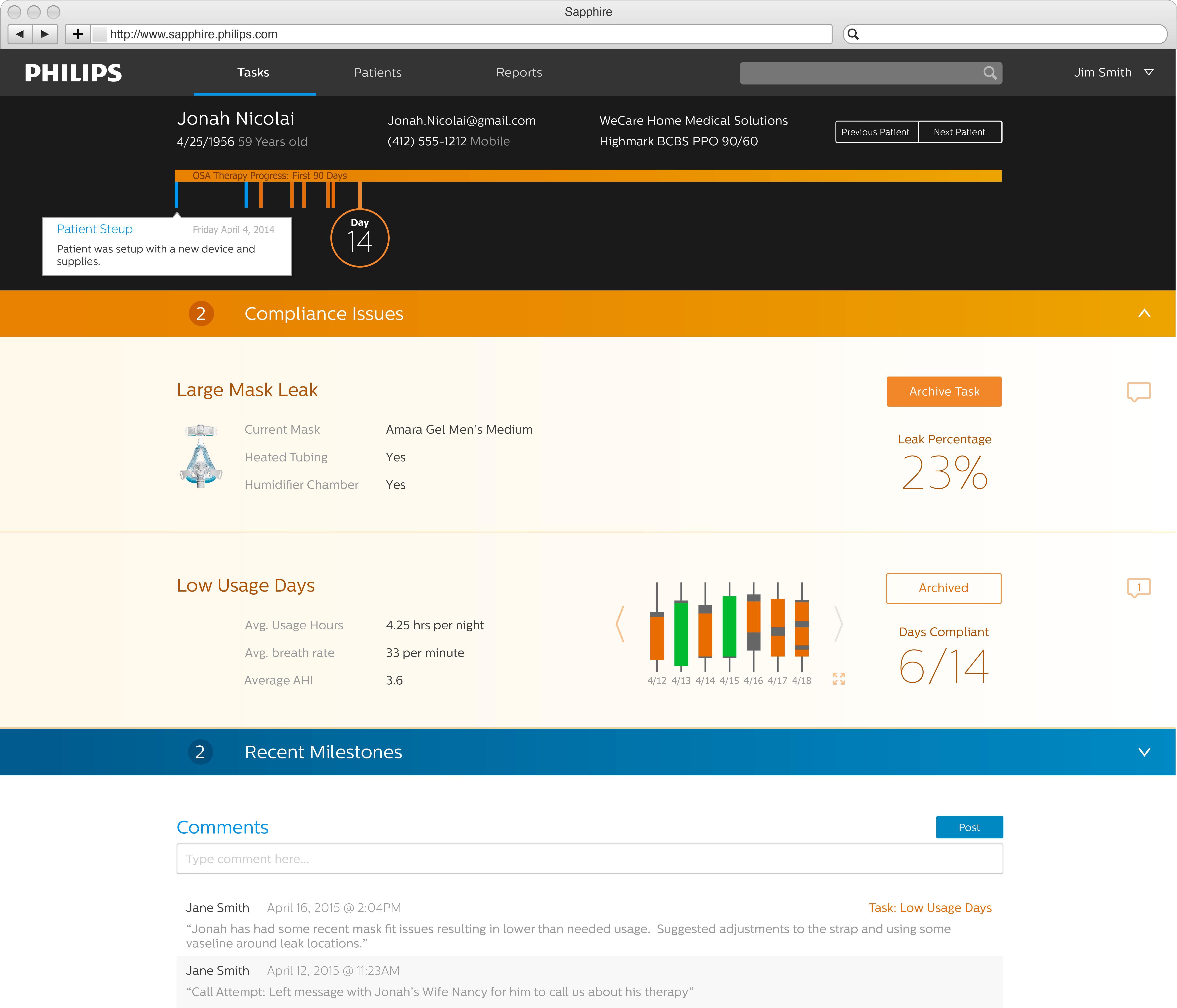The width and height of the screenshot is (1177, 1008).
Task: Collapse the Compliance Issues section
Action: tap(1144, 314)
